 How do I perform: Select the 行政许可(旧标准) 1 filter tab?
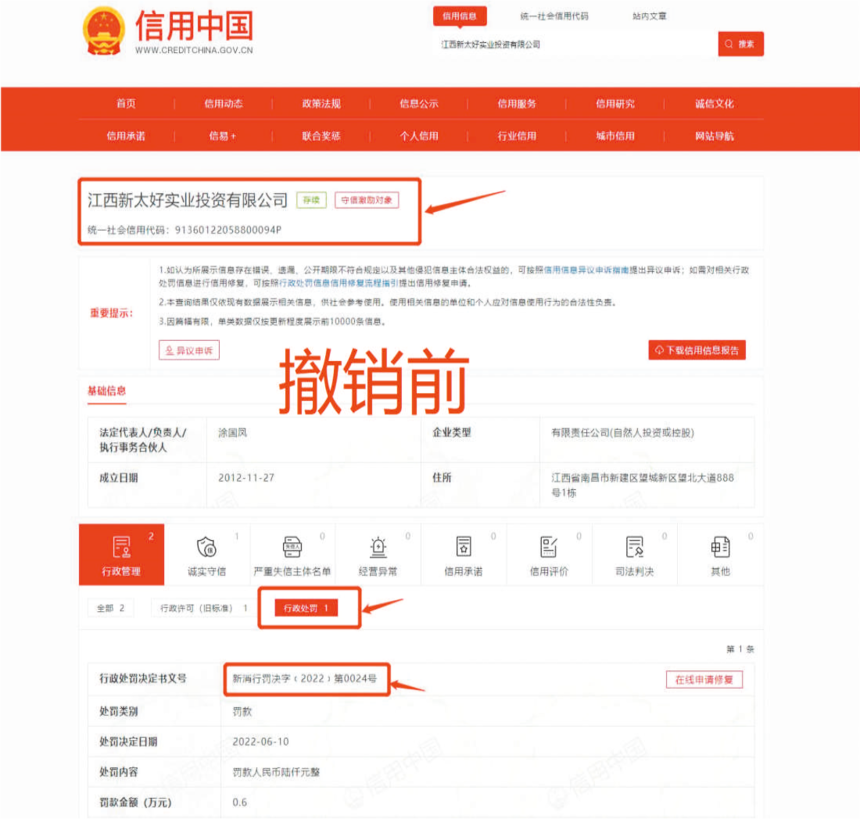pos(204,608)
